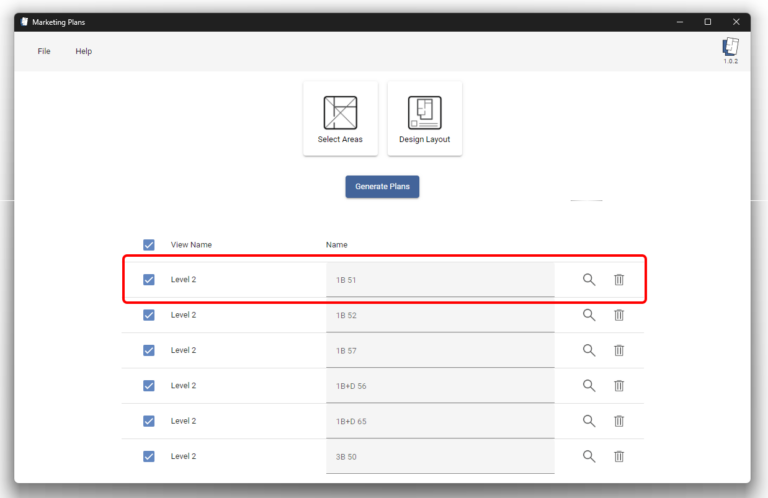The image size is (768, 498).
Task: Edit the name field containing 1B+D 65
Action: tap(440, 421)
